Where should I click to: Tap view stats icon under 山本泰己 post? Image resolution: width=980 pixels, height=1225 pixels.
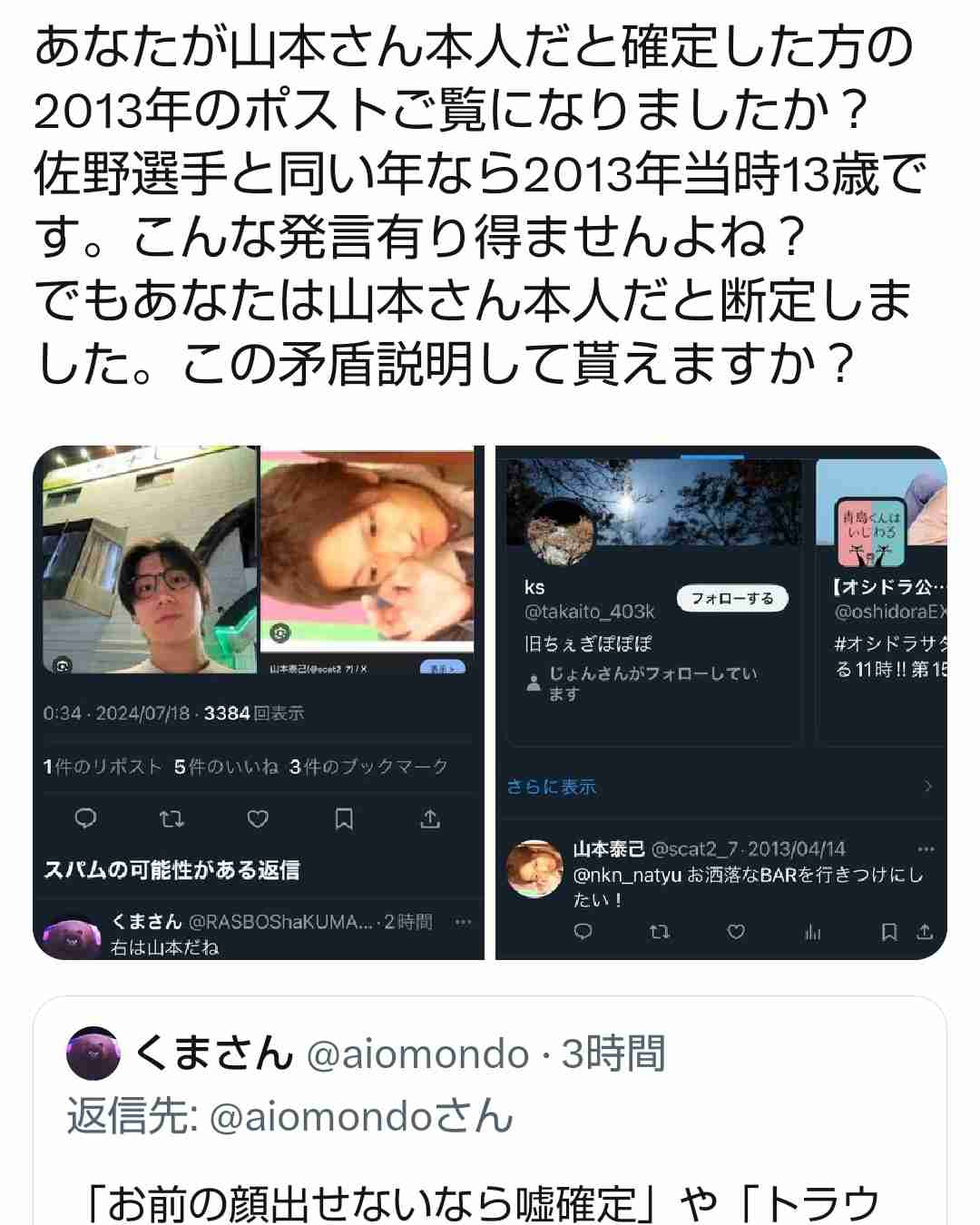tap(812, 932)
